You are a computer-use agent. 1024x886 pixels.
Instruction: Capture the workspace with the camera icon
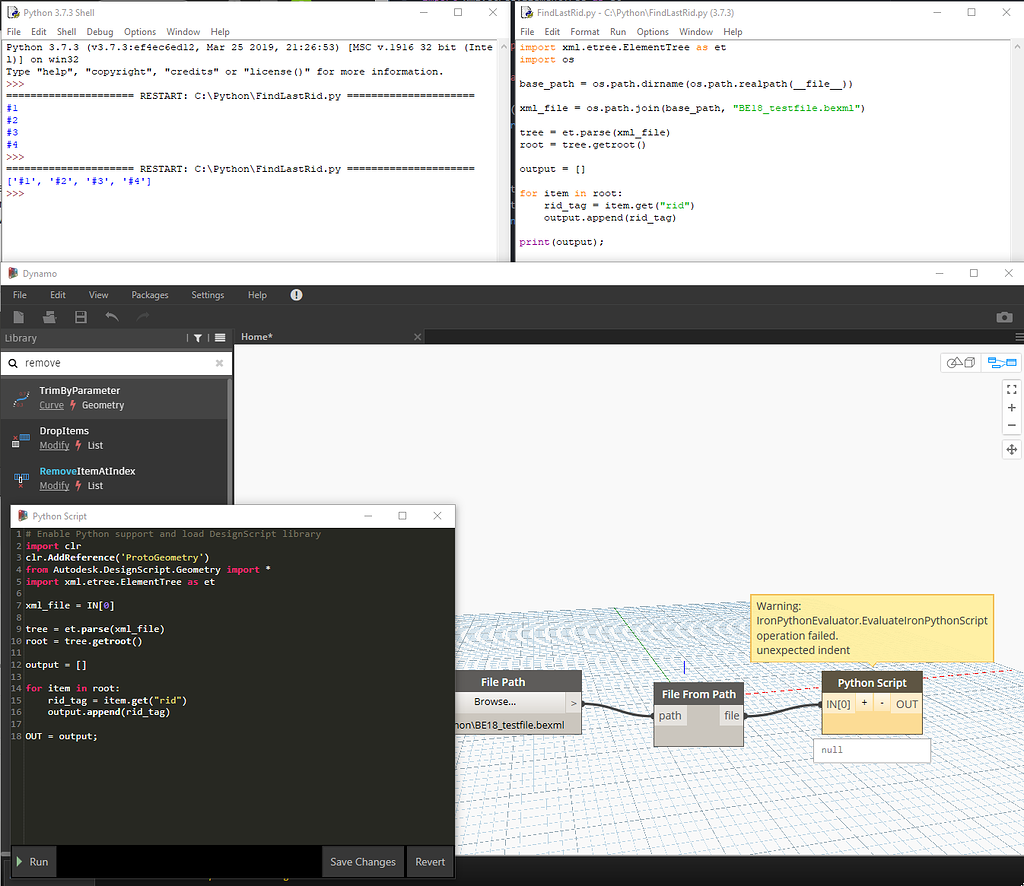click(1004, 317)
